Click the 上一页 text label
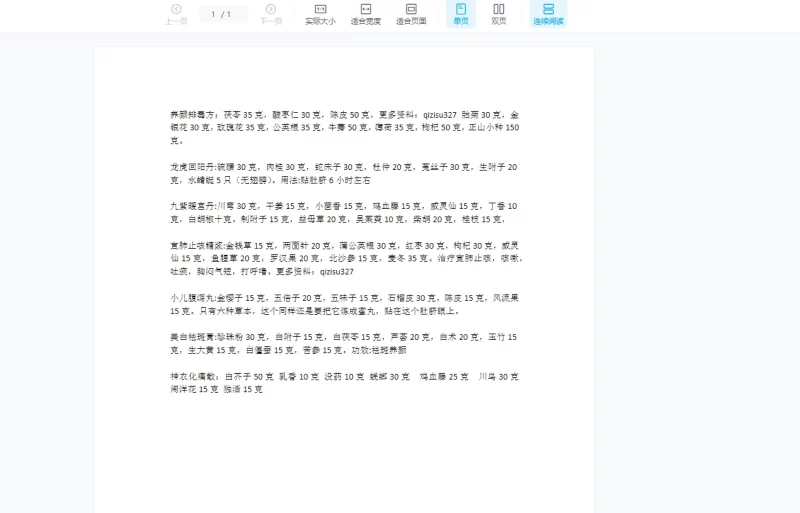Viewport: 800px width, 513px height. pyautogui.click(x=176, y=21)
